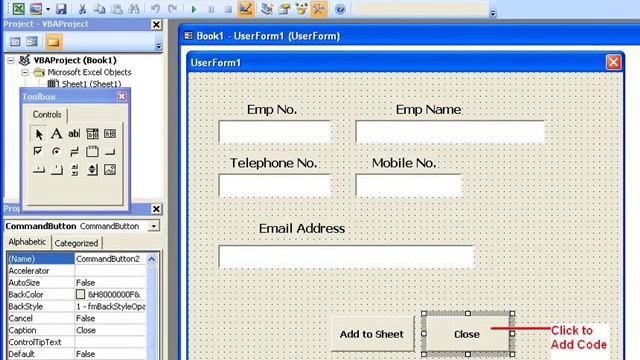Image resolution: width=640 pixels, height=360 pixels.
Task: Pick the ComboBox tool in the Toolbox
Action: [92, 134]
